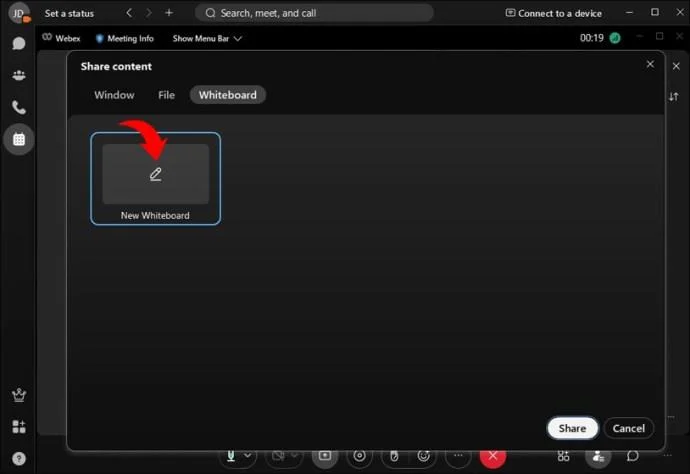
Task: Open more options ellipsis in meeting toolbar
Action: coord(458,456)
